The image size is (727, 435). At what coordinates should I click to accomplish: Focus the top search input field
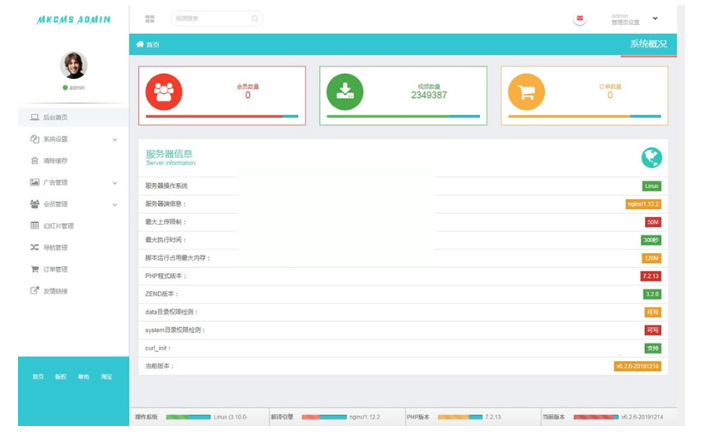[x=210, y=19]
